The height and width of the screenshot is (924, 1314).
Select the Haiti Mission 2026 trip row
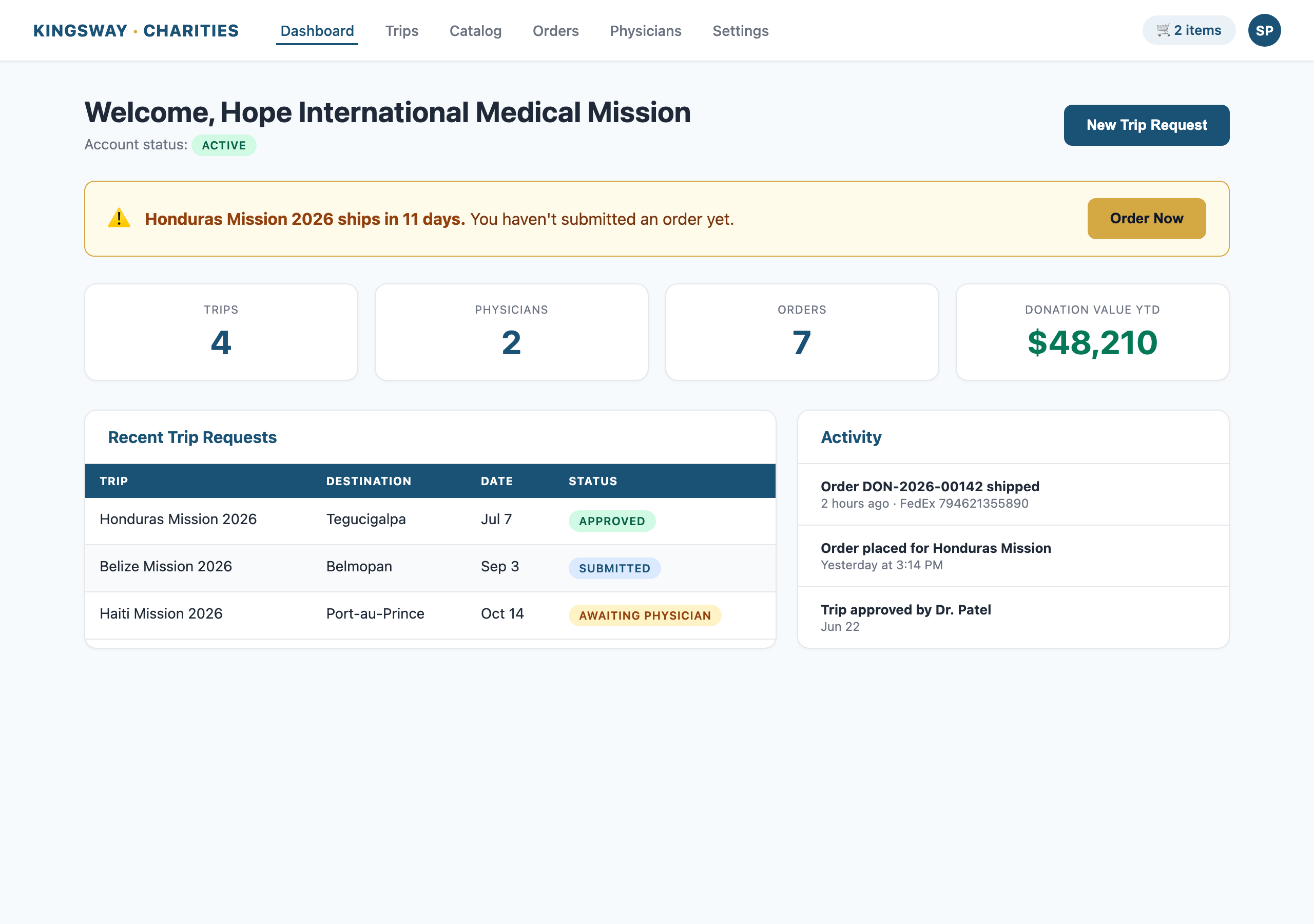(x=430, y=615)
